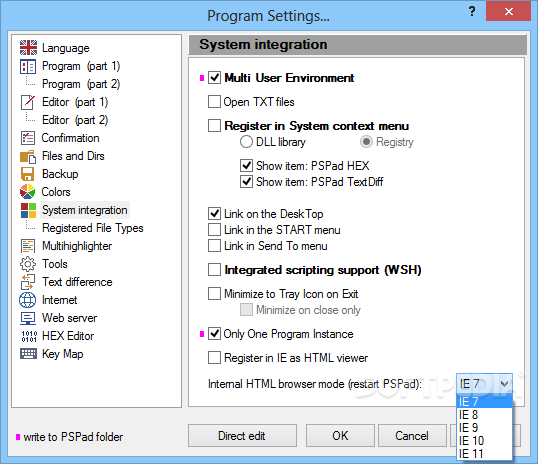Choose IE 11 in dropdown list

(484, 454)
